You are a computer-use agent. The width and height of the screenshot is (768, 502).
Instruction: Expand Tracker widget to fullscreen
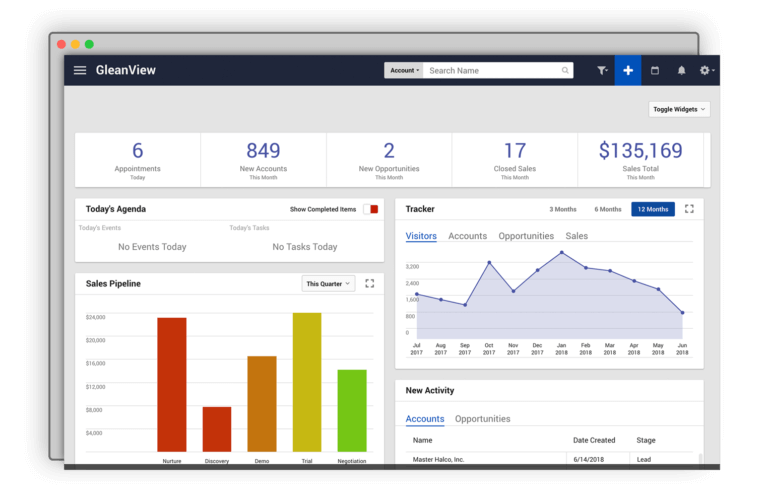(x=689, y=209)
